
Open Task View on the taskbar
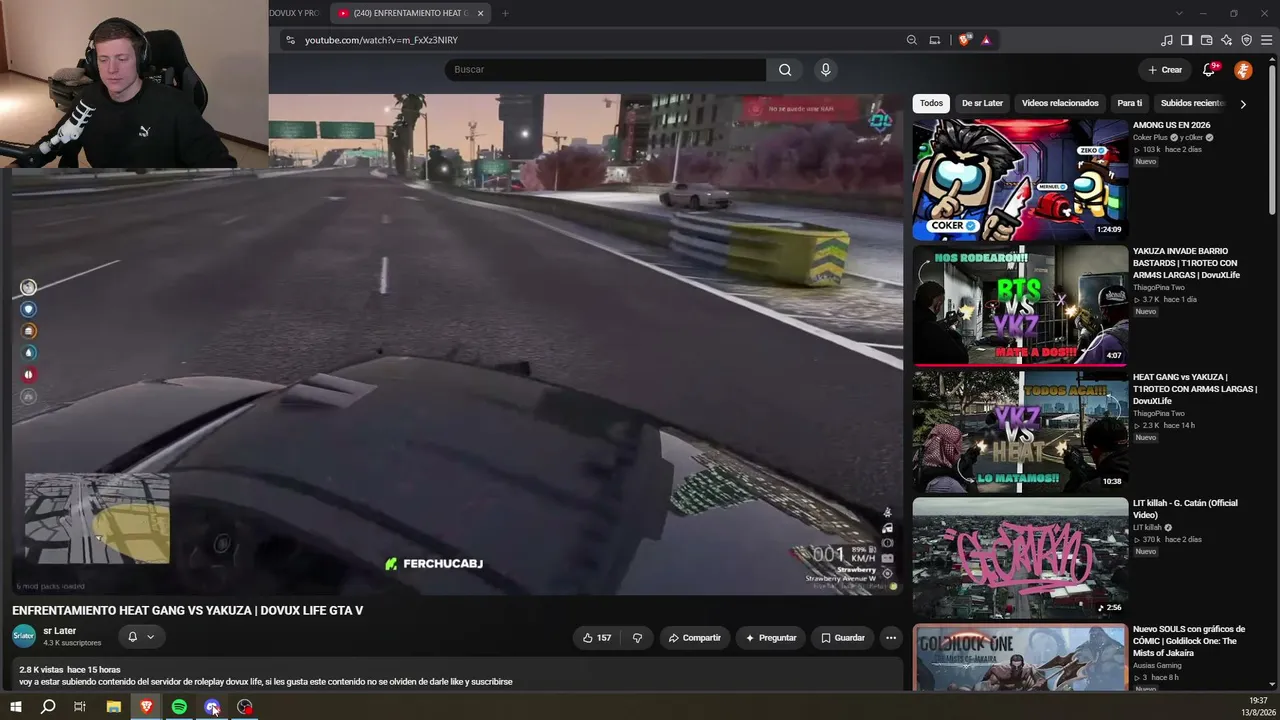[80, 707]
